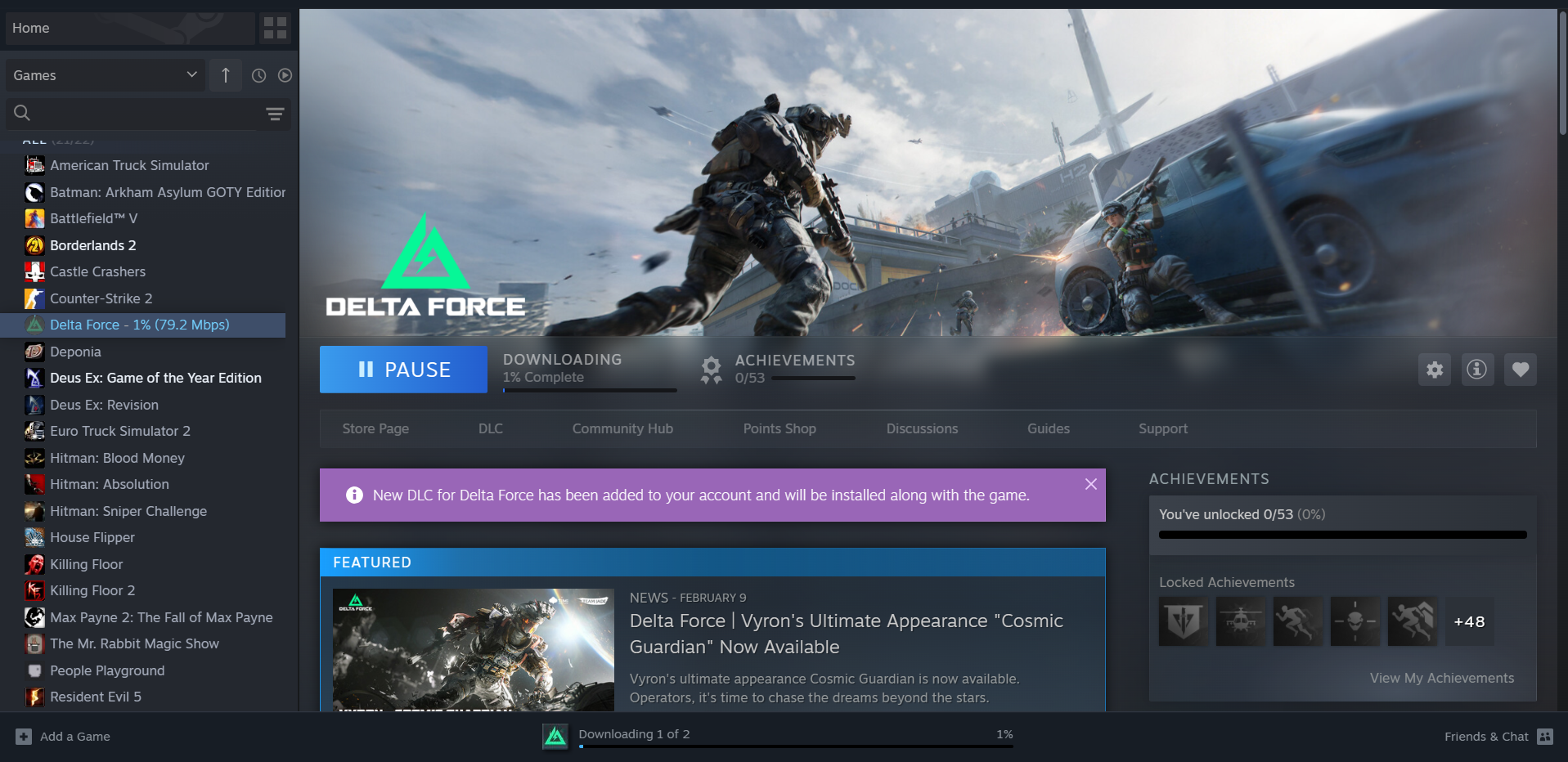Click the recent activity clock icon

(x=258, y=75)
